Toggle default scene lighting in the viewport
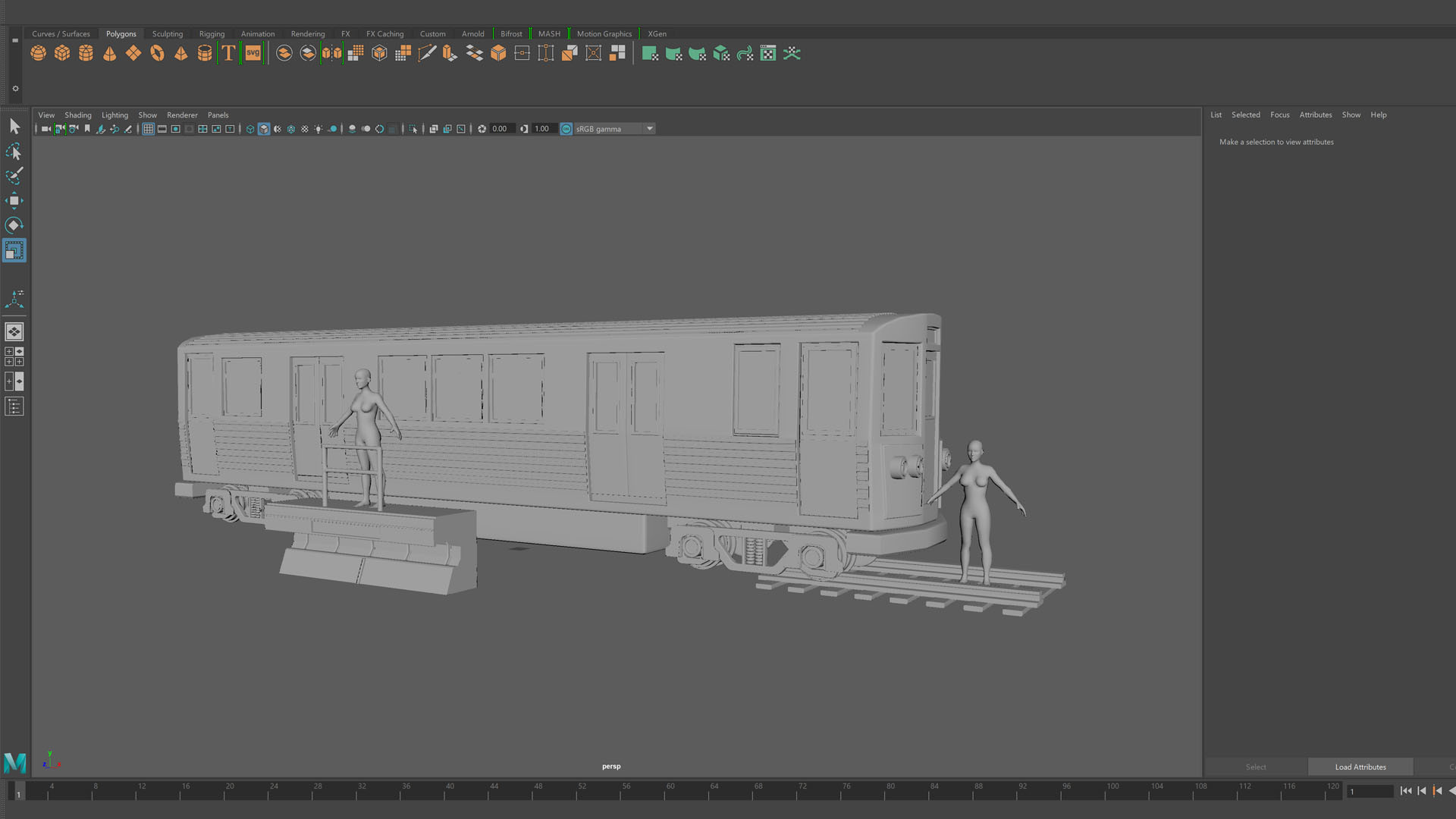This screenshot has width=1456, height=819. click(x=318, y=129)
